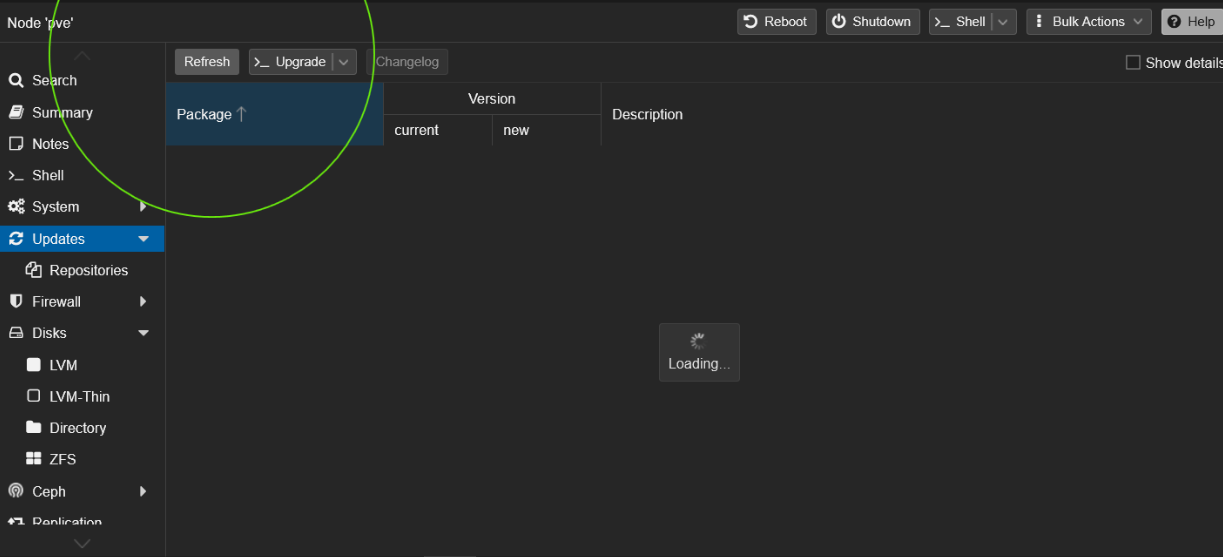Click the Updates refresh icon in sidebar
Image resolution: width=1223 pixels, height=557 pixels.
[x=16, y=239]
